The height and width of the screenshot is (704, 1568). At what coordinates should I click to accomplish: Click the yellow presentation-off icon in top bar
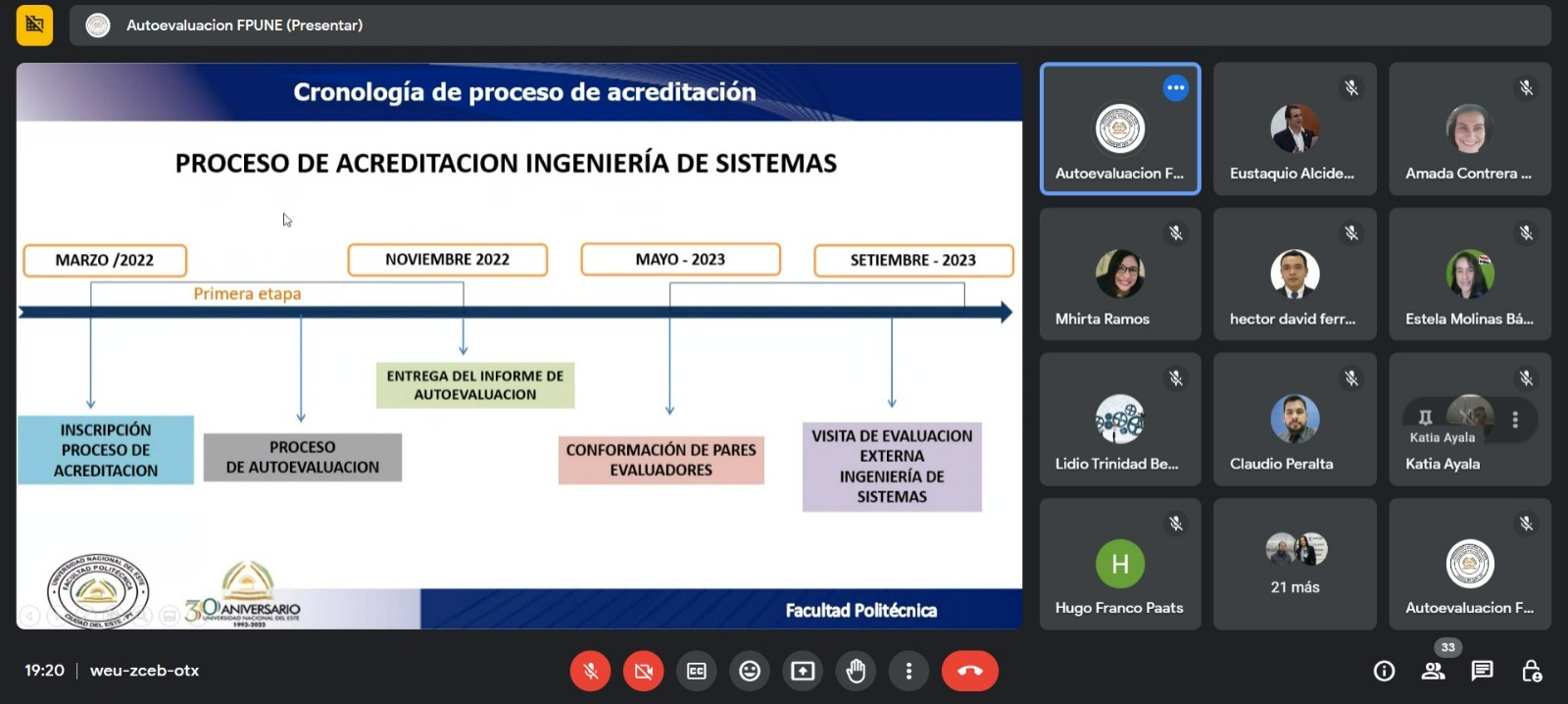point(34,25)
